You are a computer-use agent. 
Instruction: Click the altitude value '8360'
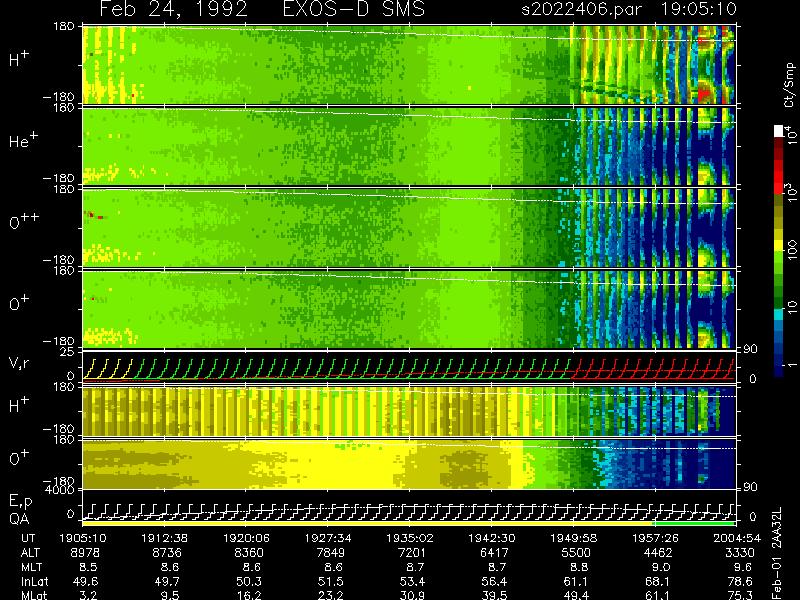[x=249, y=553]
